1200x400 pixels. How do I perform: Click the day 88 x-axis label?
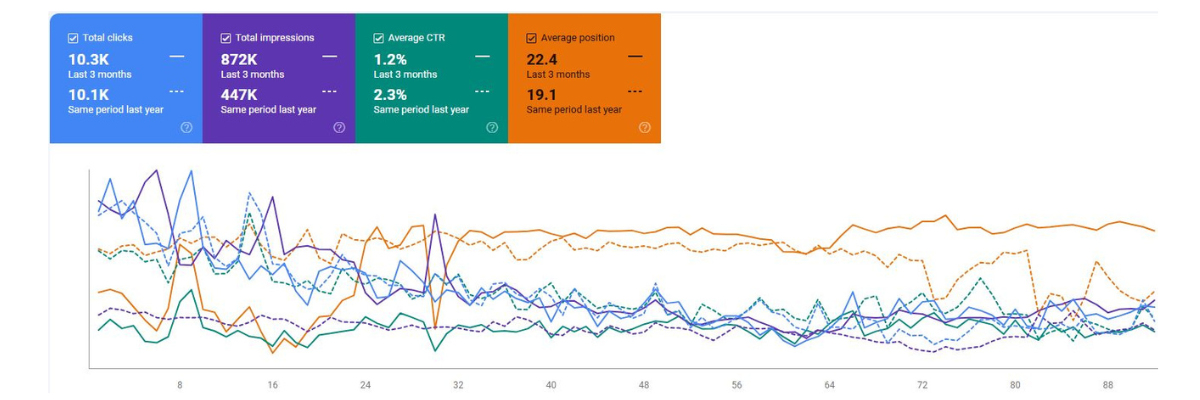pos(1108,385)
